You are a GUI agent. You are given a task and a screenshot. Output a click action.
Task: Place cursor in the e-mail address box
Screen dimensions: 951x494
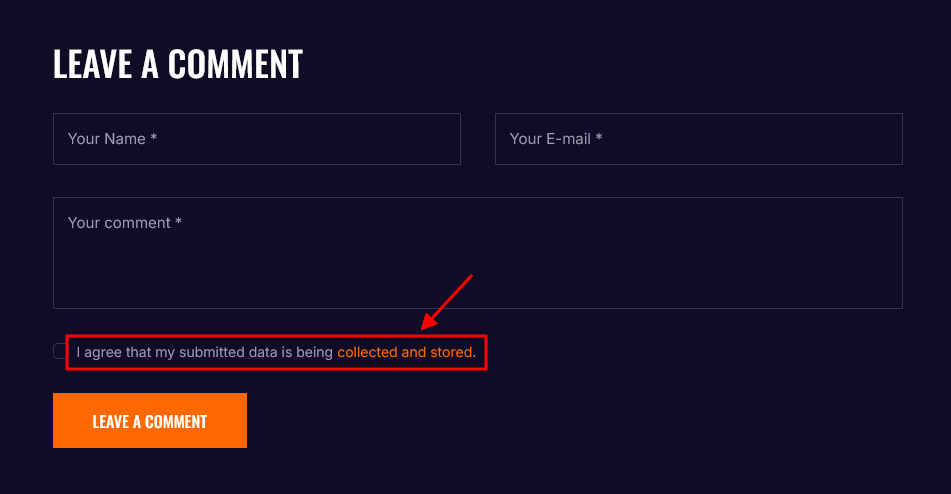(x=698, y=139)
